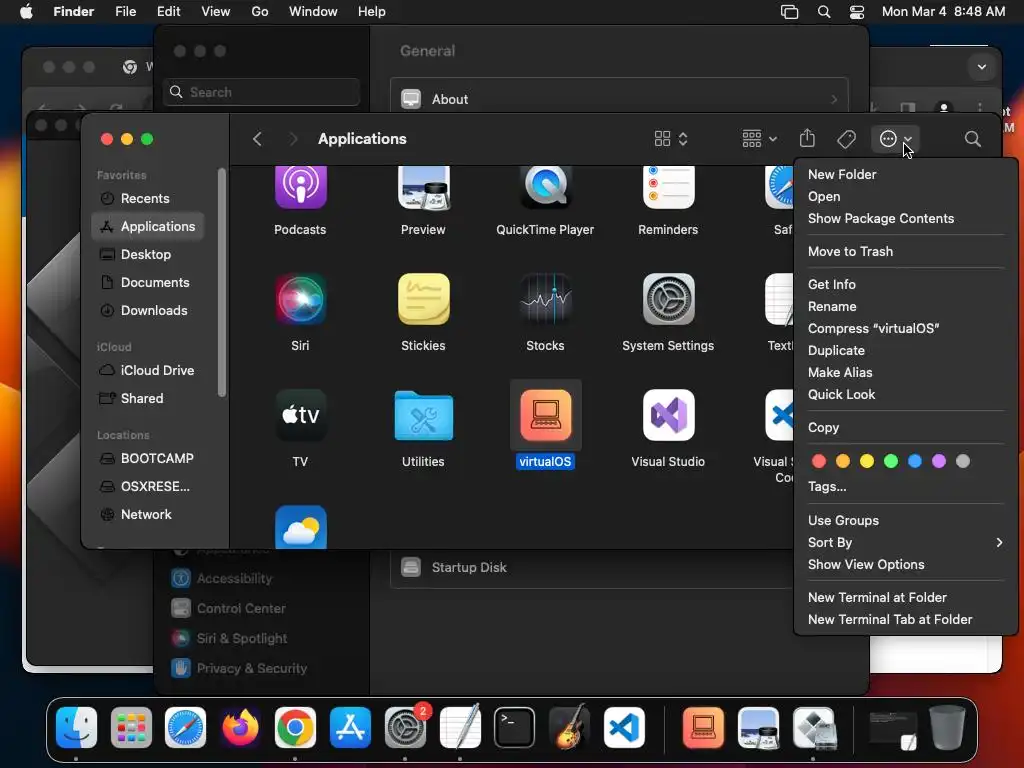The width and height of the screenshot is (1024, 768).
Task: Choose Get Info from the menu
Action: coord(831,285)
